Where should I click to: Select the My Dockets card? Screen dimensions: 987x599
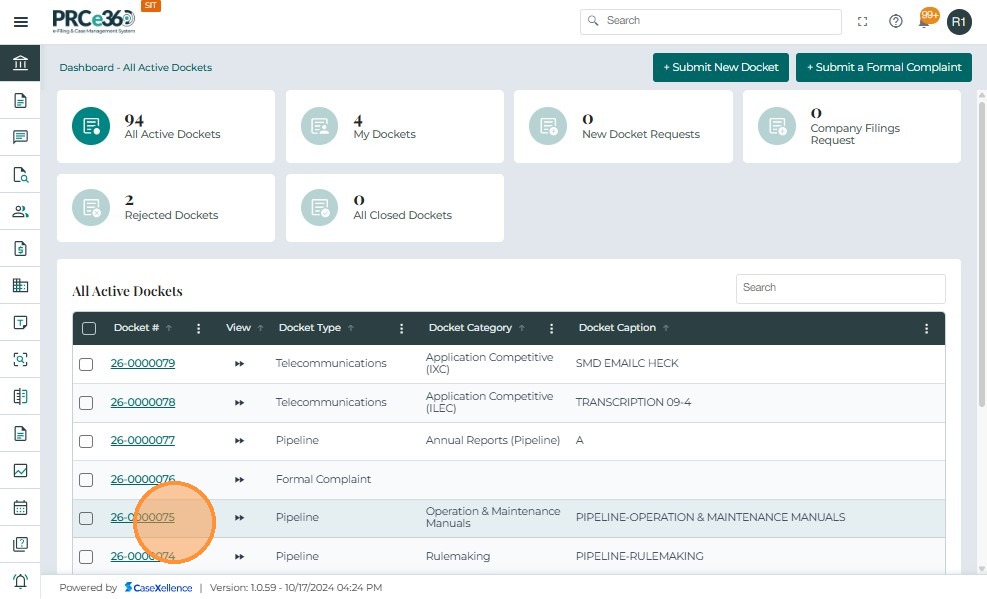pyautogui.click(x=394, y=127)
